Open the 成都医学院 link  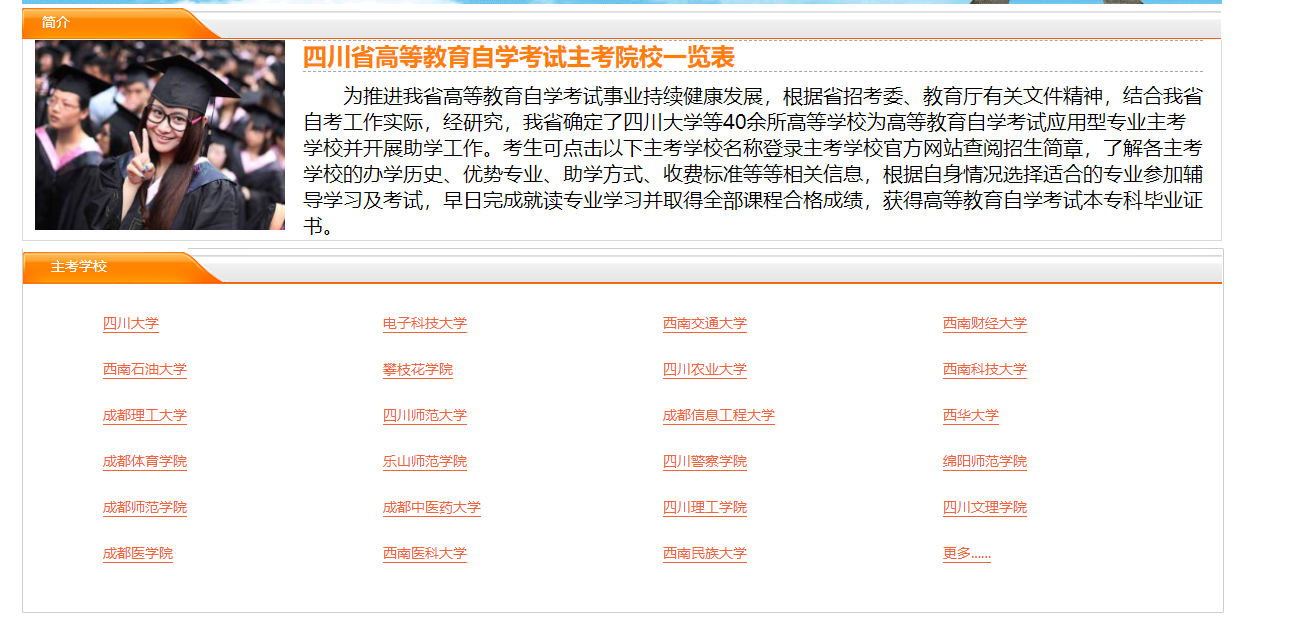138,554
